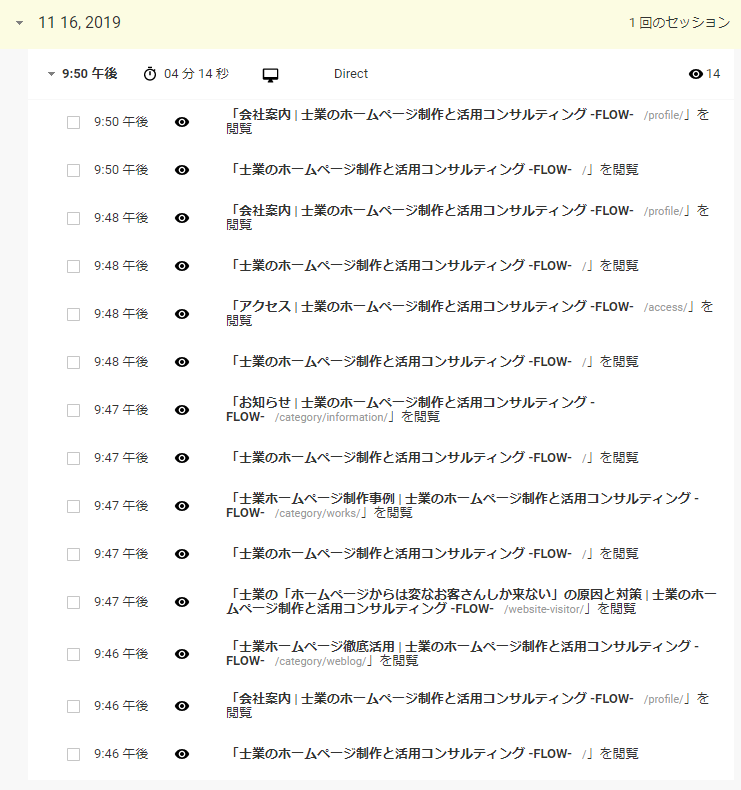Tick the checkbox of the 9:50 /profile/ row
This screenshot has width=741, height=790.
74,122
